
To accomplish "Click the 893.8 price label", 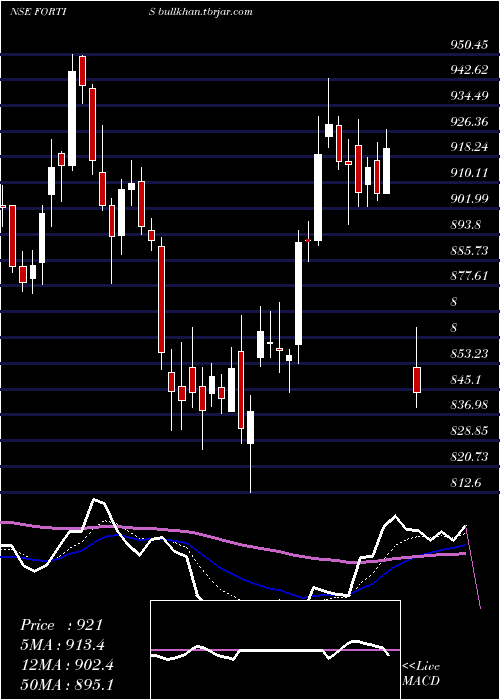I will click(466, 225).
